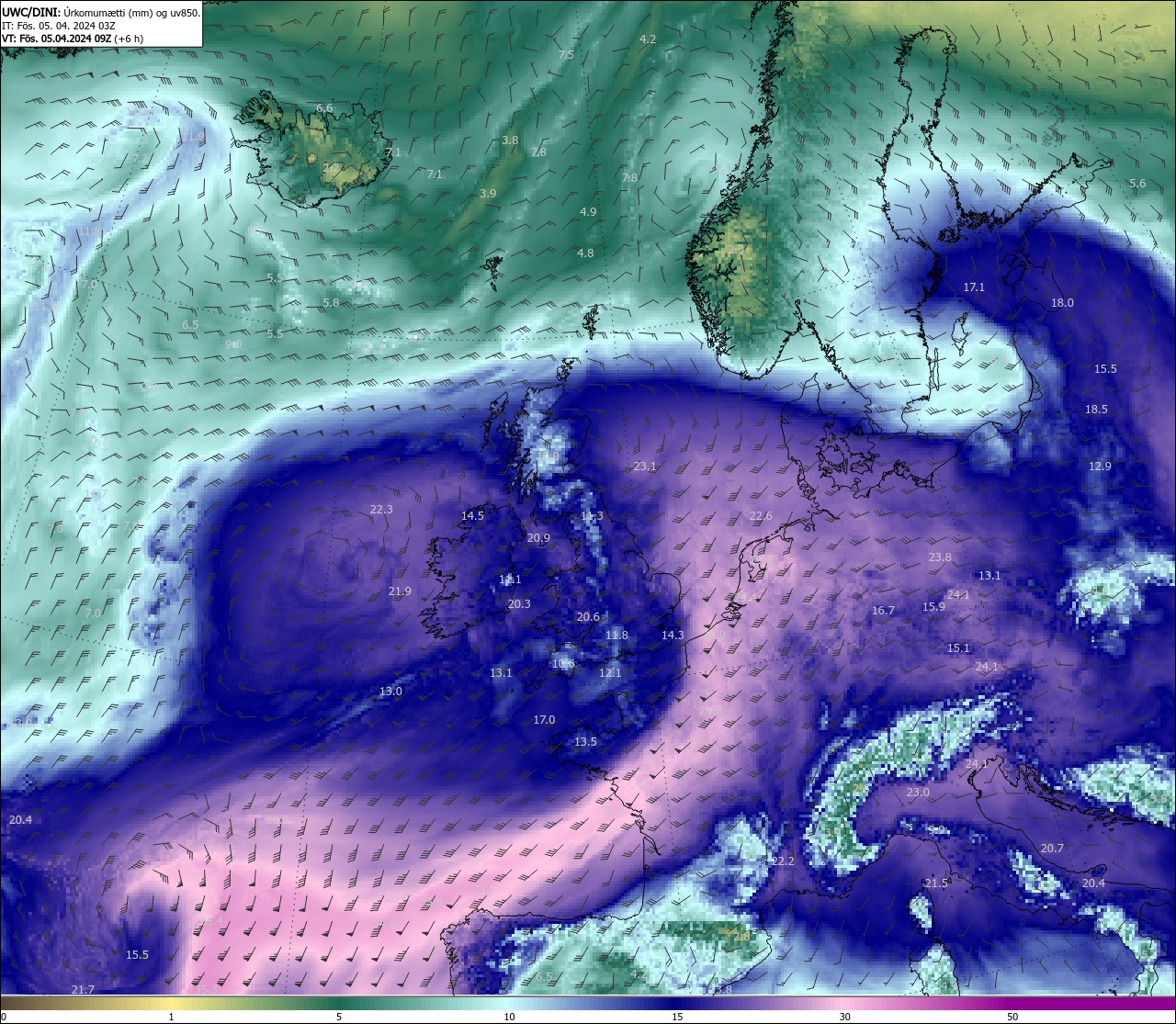Select the 23.0 value over northern Italy
1176x1024 pixels.
point(918,793)
